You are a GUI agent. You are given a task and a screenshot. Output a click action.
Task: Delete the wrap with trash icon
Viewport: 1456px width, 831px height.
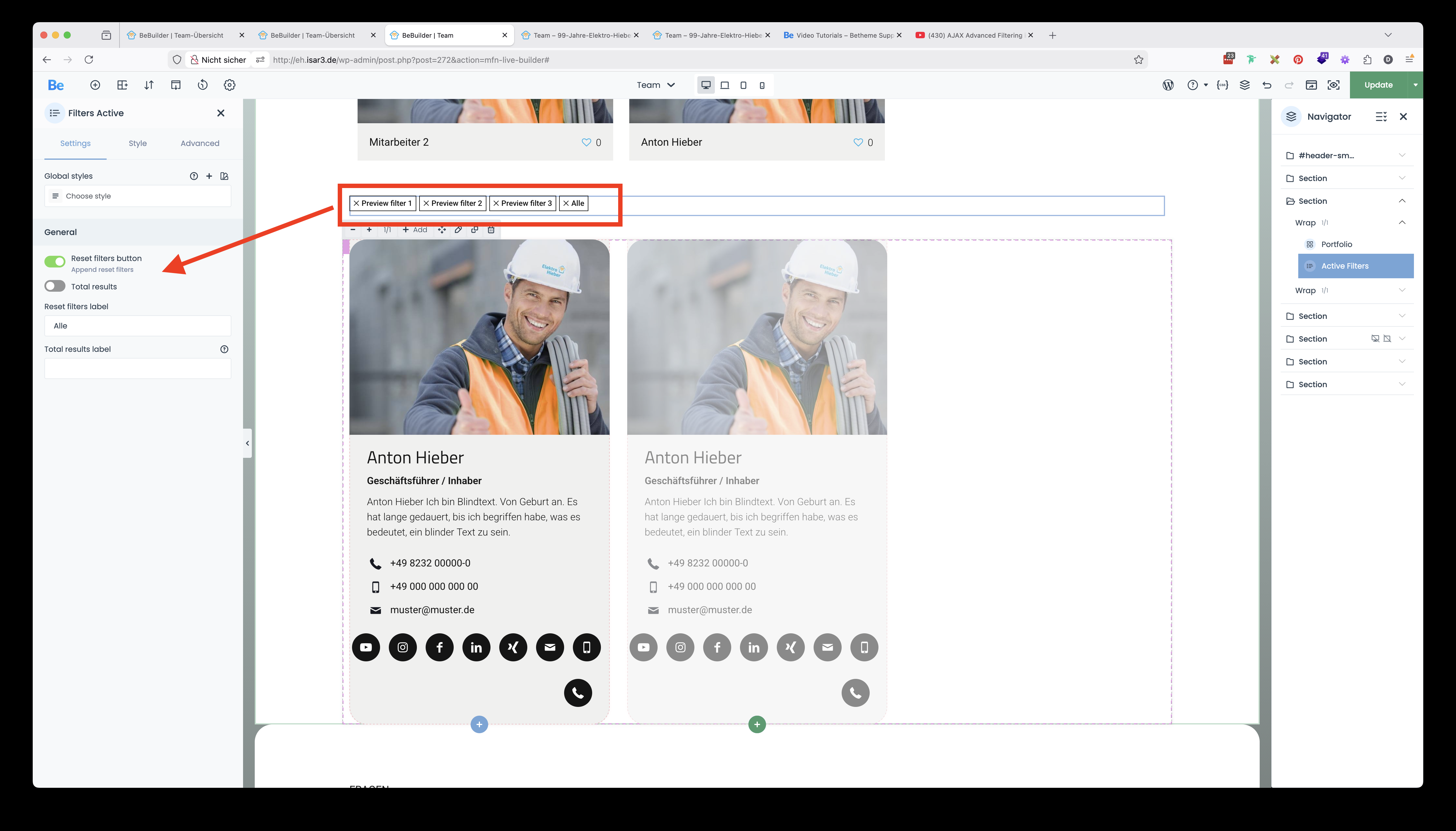[x=491, y=230]
